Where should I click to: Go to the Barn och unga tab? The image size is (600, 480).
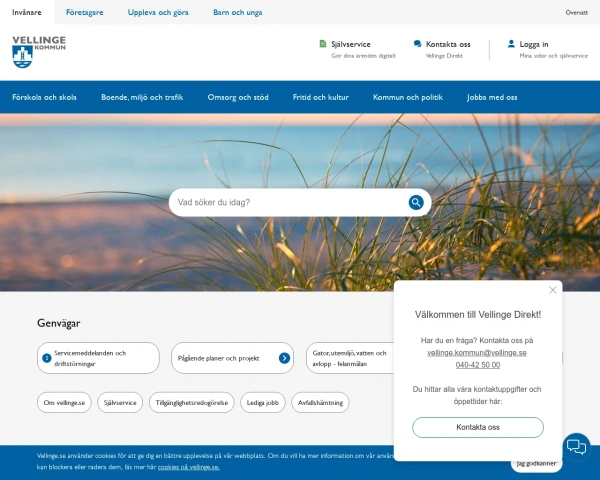238,12
